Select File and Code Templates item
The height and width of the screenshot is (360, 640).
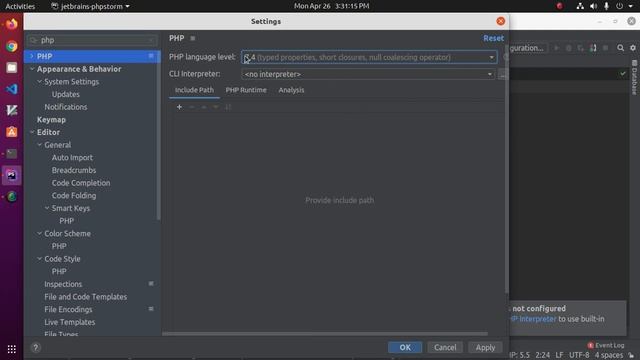coord(86,297)
